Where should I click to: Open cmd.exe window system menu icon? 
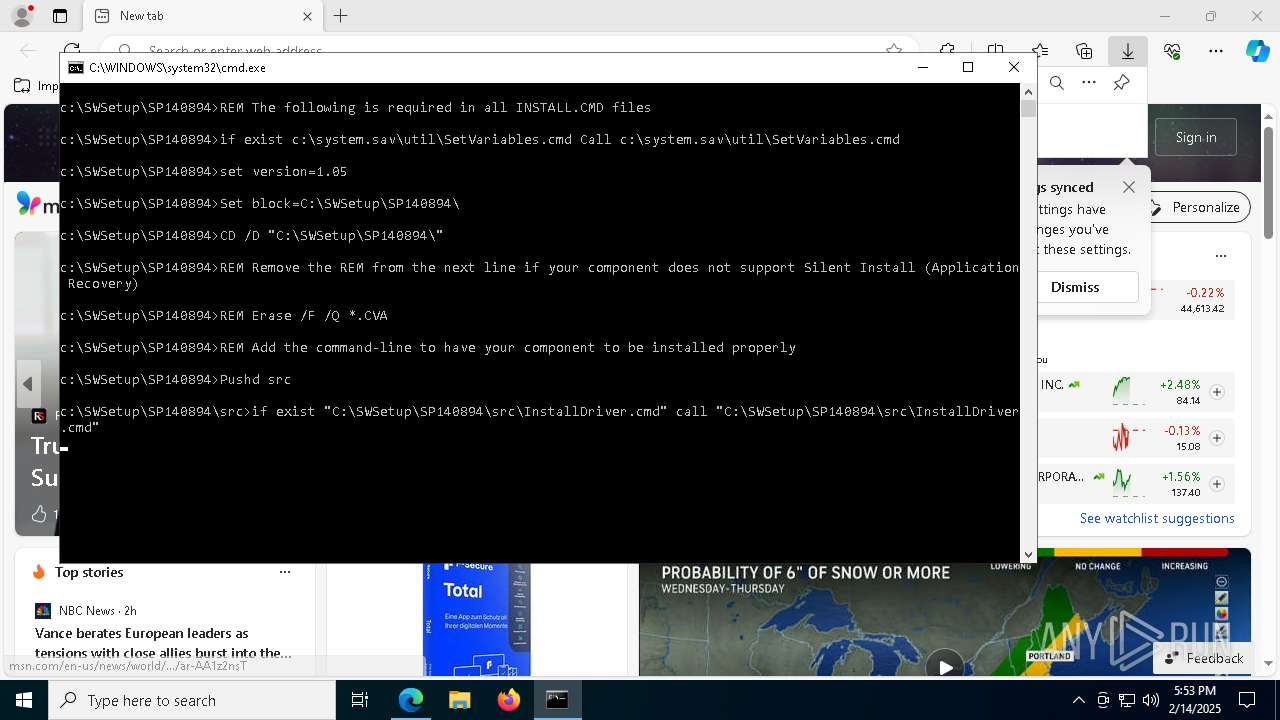75,68
